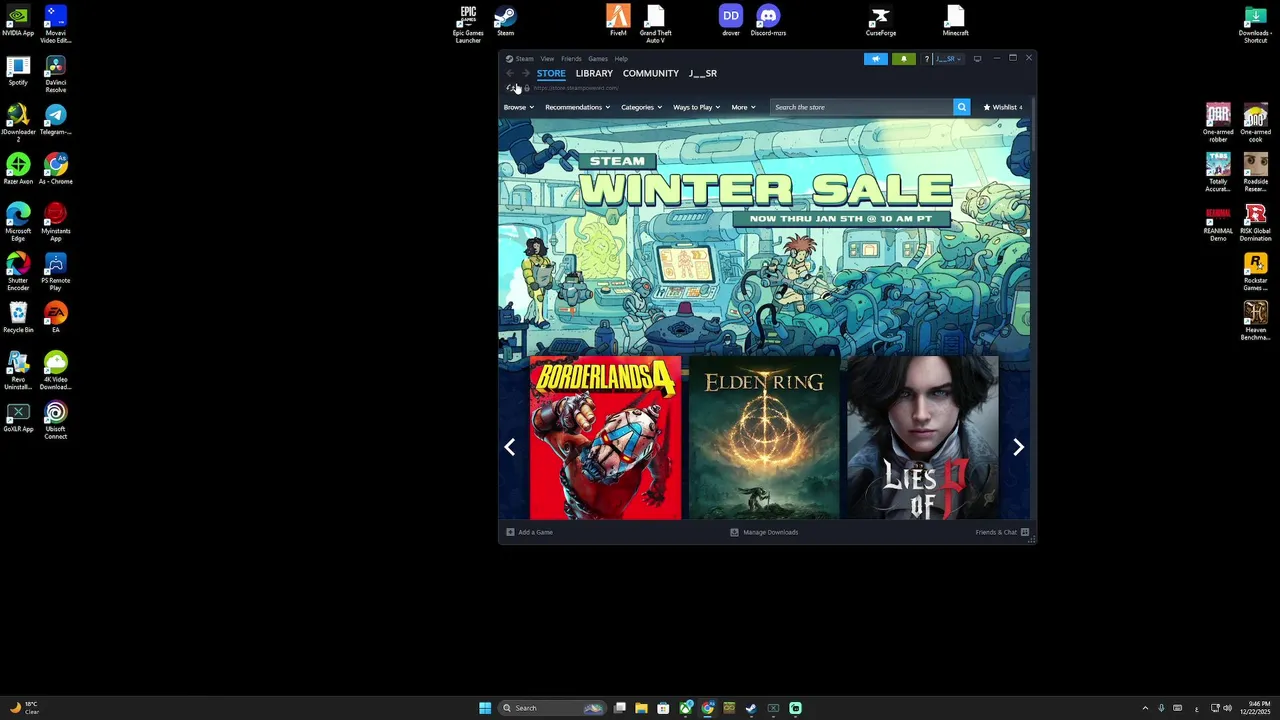Open Epic Games Launcher desktop icon
1280x720 pixels.
(468, 23)
